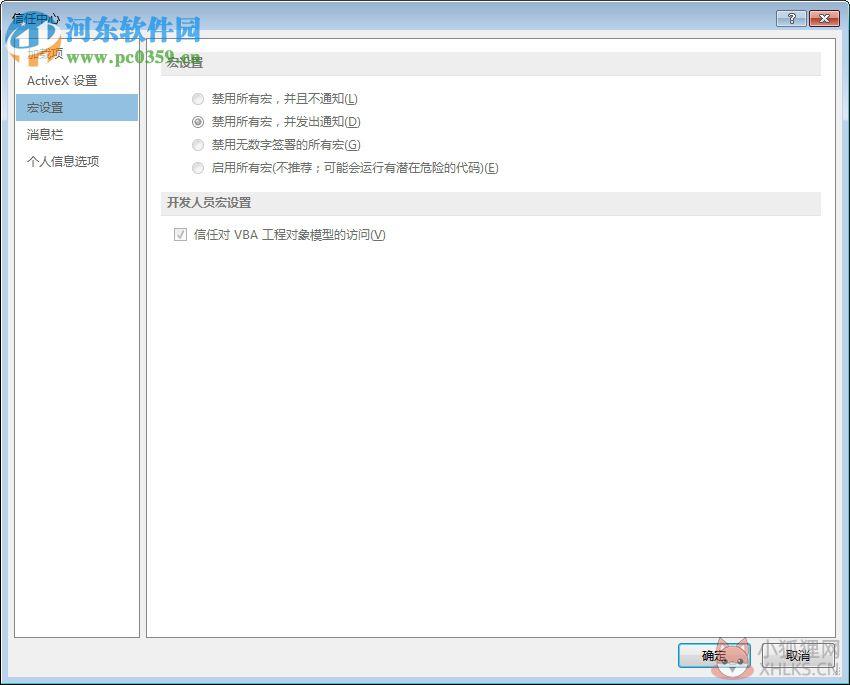Choose 禁用无数字签署的所有宏 radio option
Image resolution: width=850 pixels, height=685 pixels.
tap(198, 145)
